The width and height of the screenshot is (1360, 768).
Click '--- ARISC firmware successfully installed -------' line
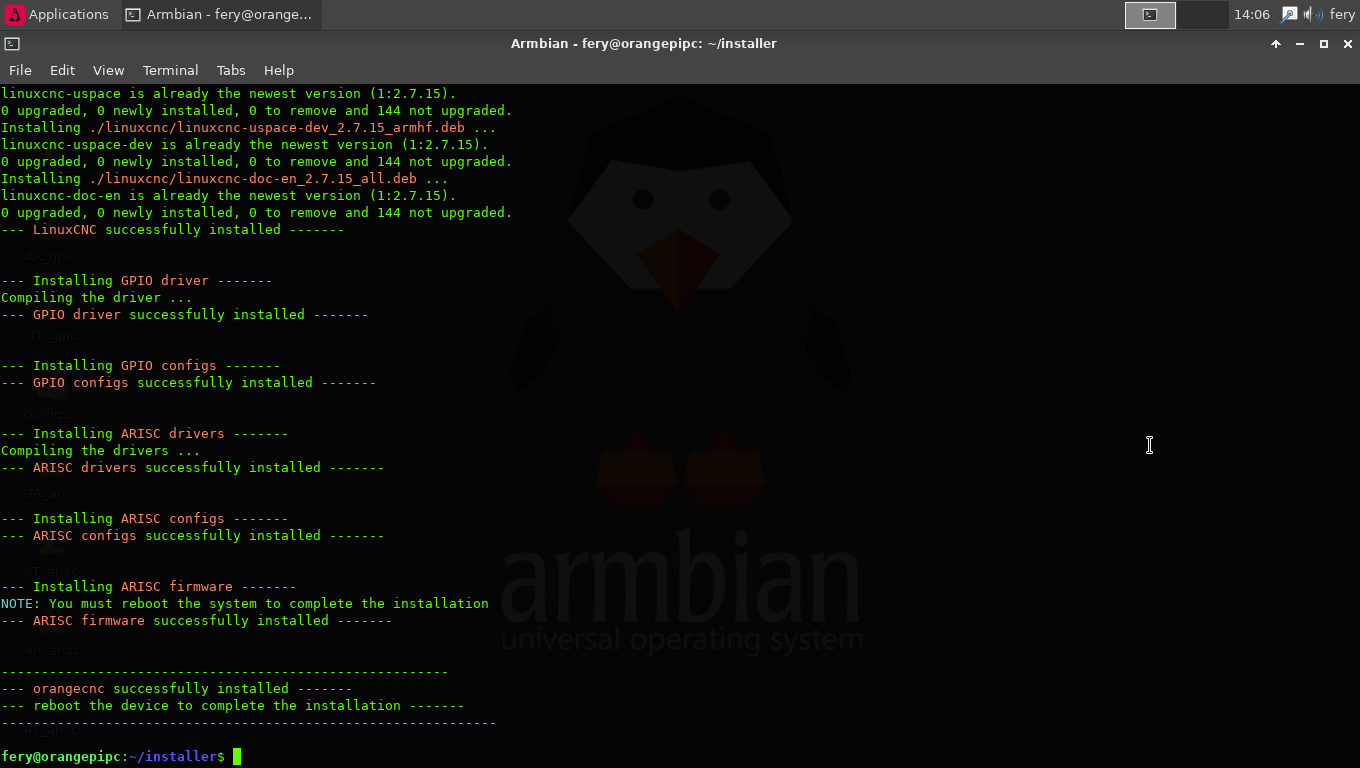197,621
